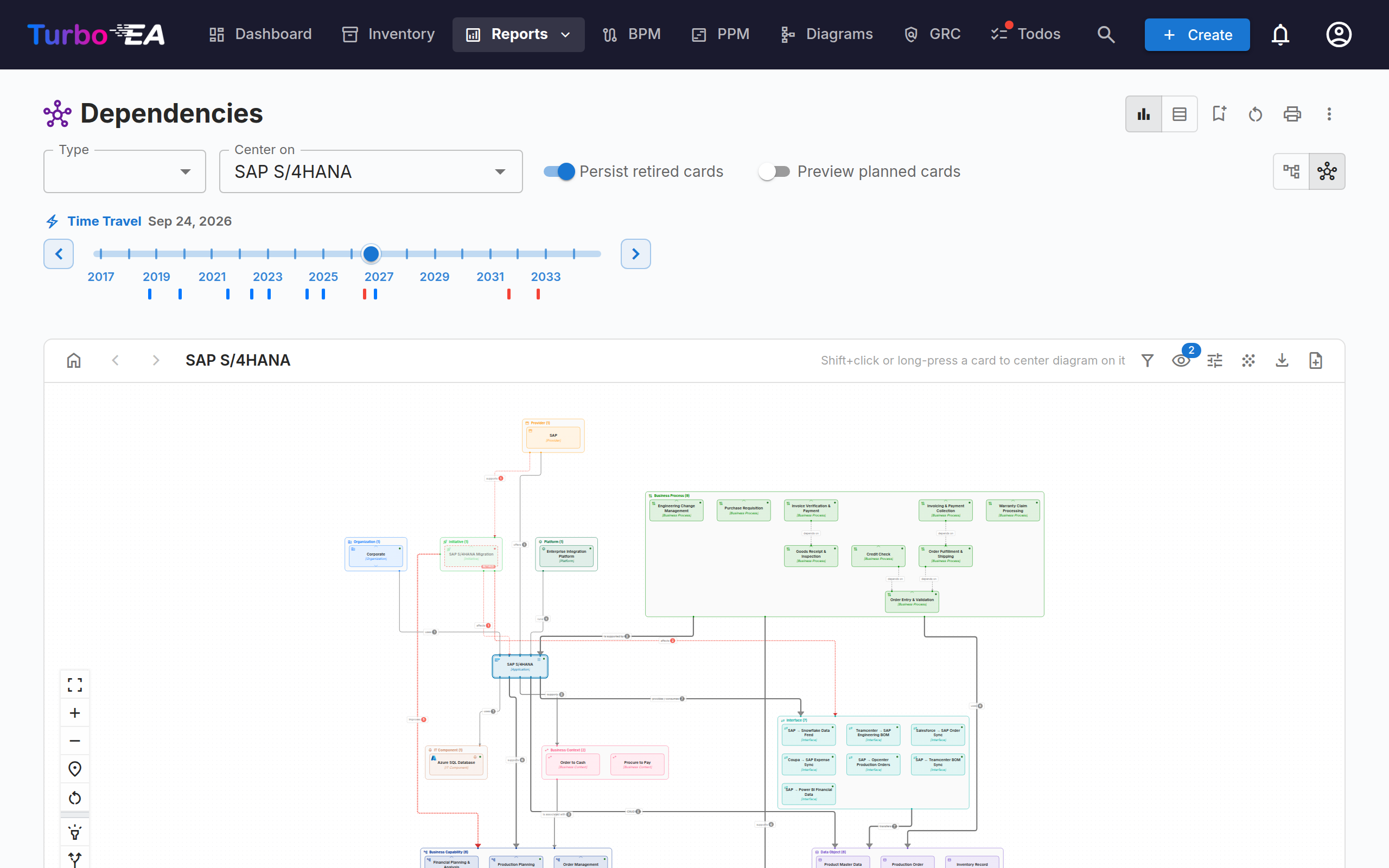Print the Dependencies report

[1292, 114]
